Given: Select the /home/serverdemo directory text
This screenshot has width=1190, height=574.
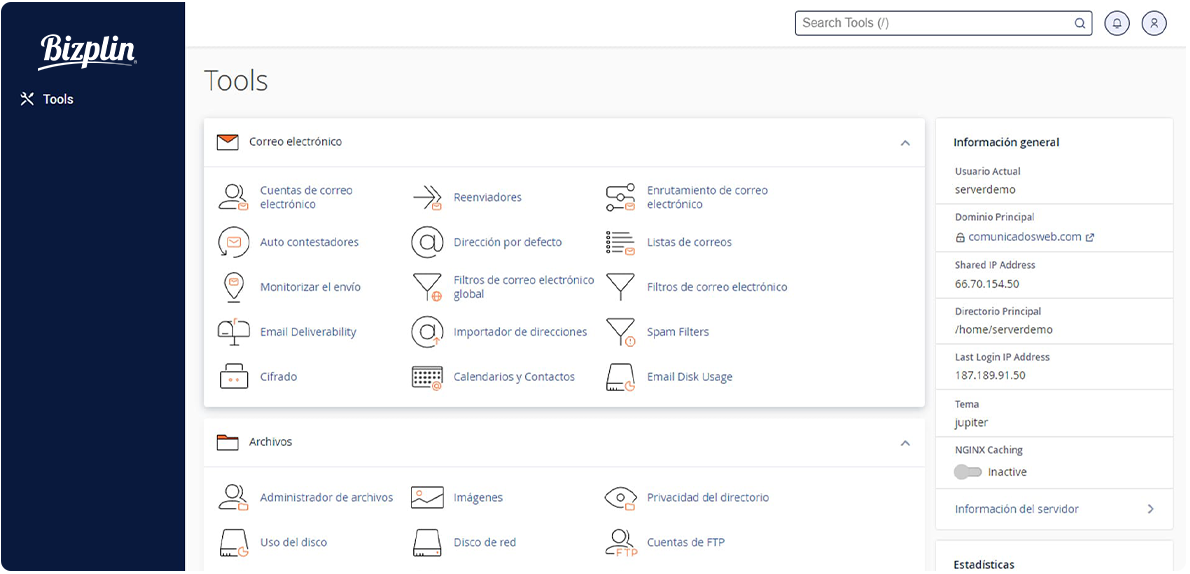Looking at the screenshot, I should tap(1003, 330).
